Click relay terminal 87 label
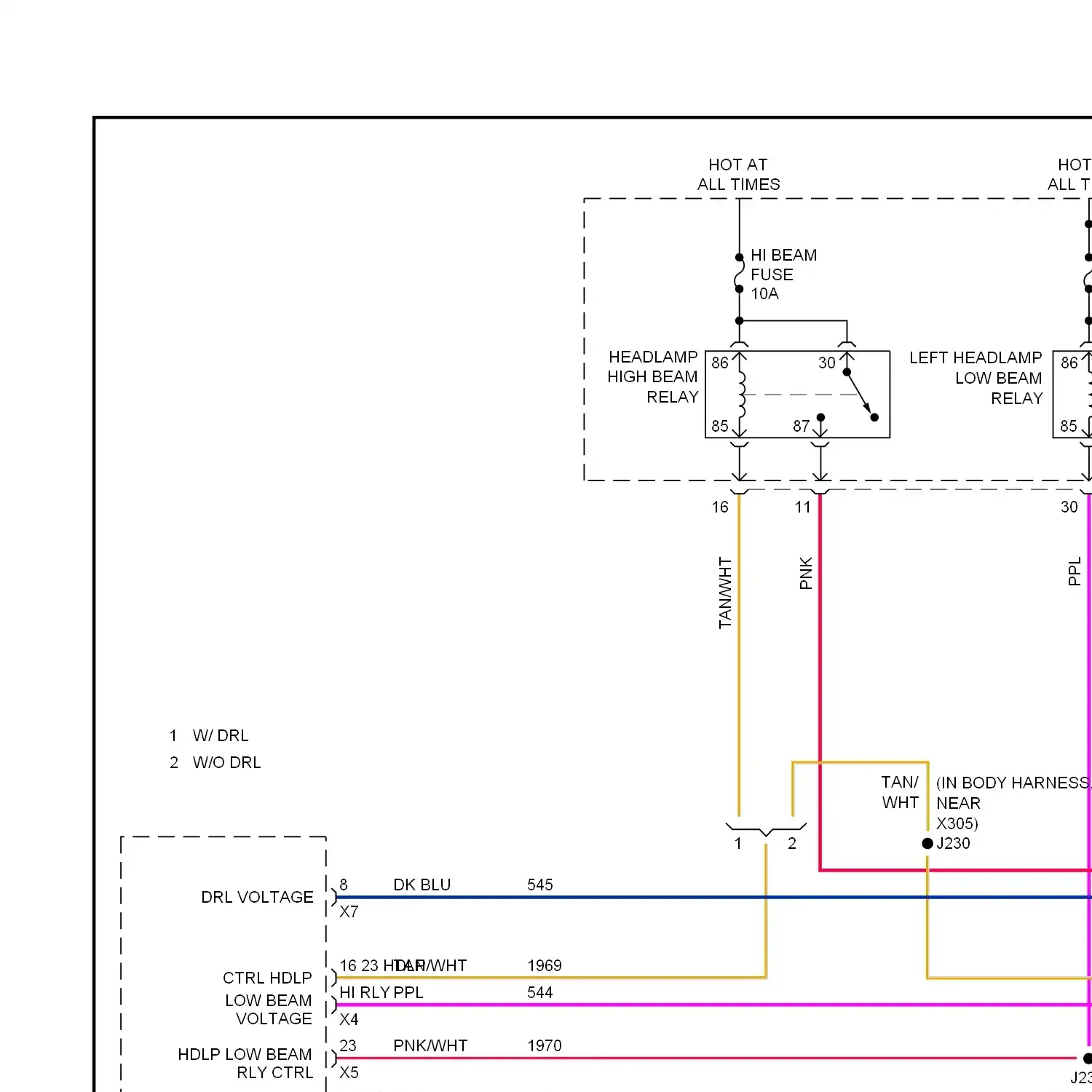Viewport: 1092px width, 1092px height. (801, 426)
